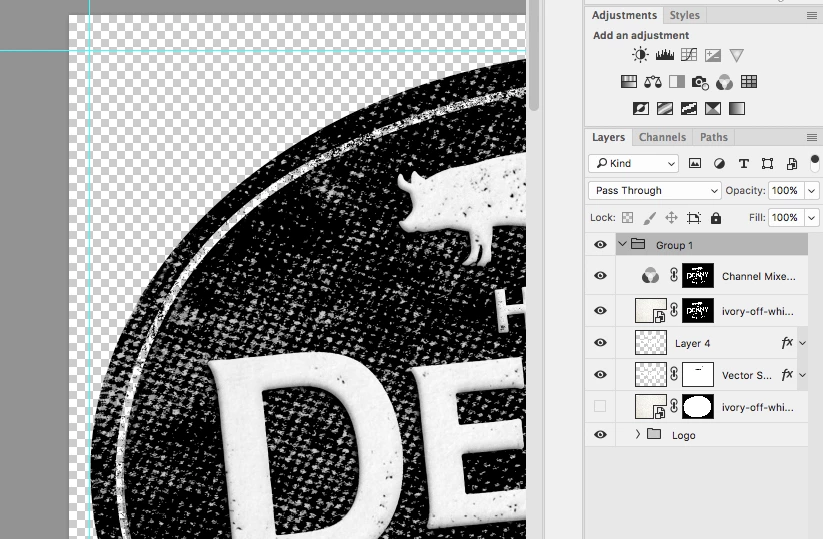This screenshot has width=823, height=539.
Task: Expand Vector Smart Object effects list
Action: pyautogui.click(x=803, y=375)
